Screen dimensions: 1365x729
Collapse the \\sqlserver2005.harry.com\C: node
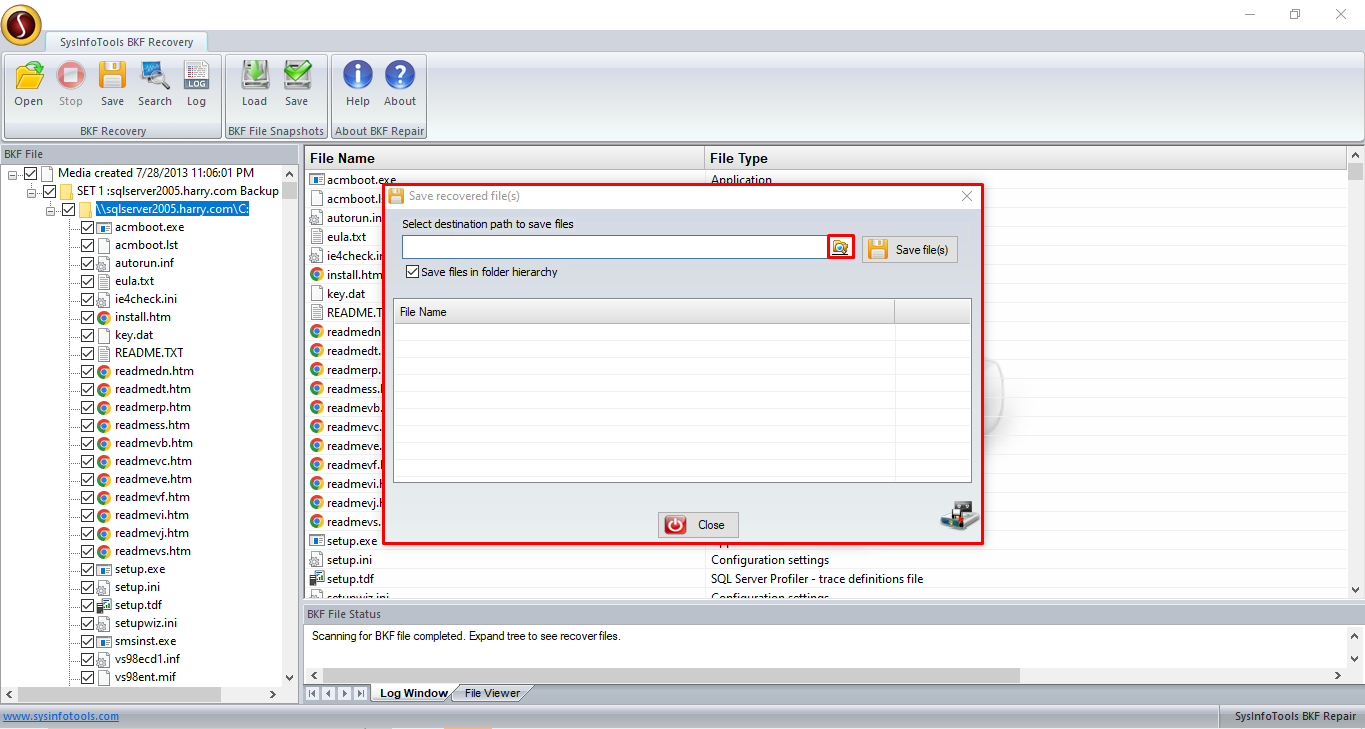coord(51,210)
